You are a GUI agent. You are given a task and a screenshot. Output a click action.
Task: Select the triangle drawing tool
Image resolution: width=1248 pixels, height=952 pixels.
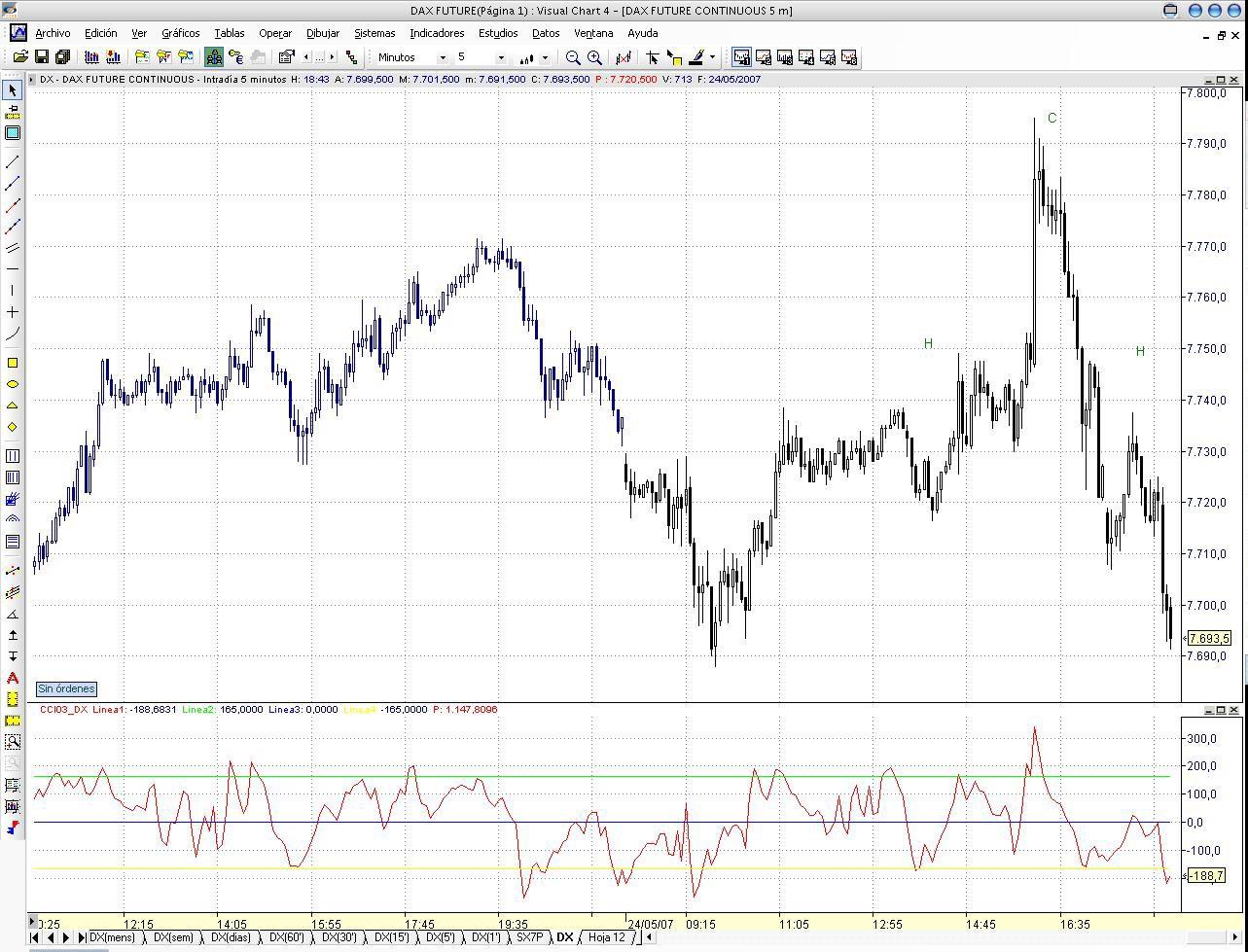tap(13, 405)
